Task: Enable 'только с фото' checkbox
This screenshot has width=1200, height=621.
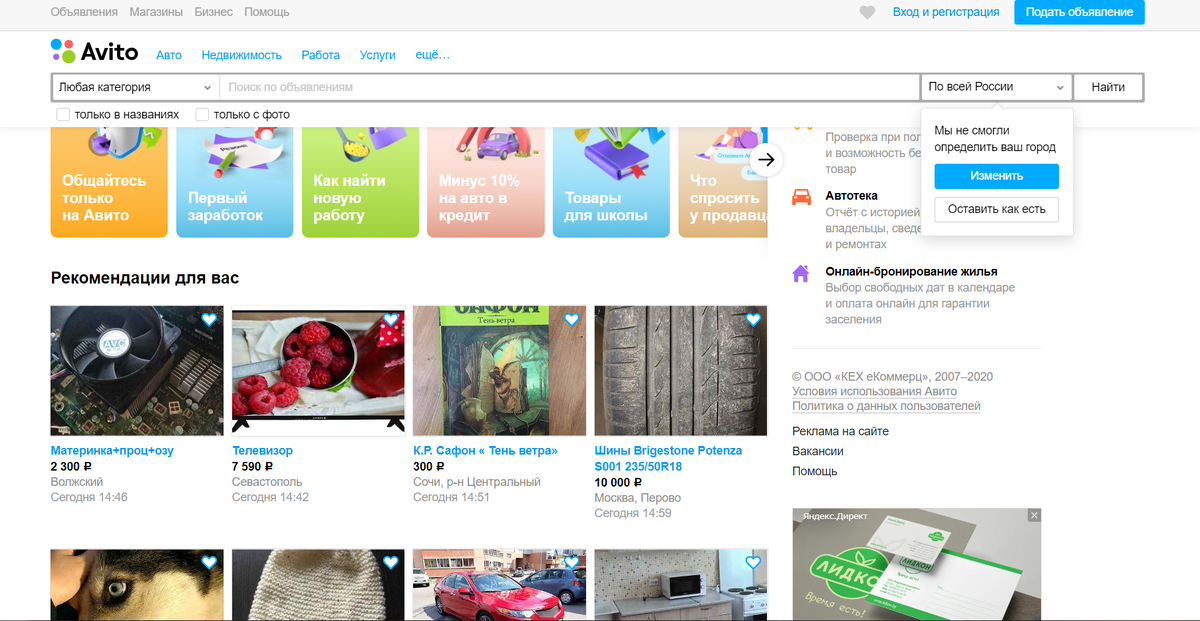Action: (202, 114)
